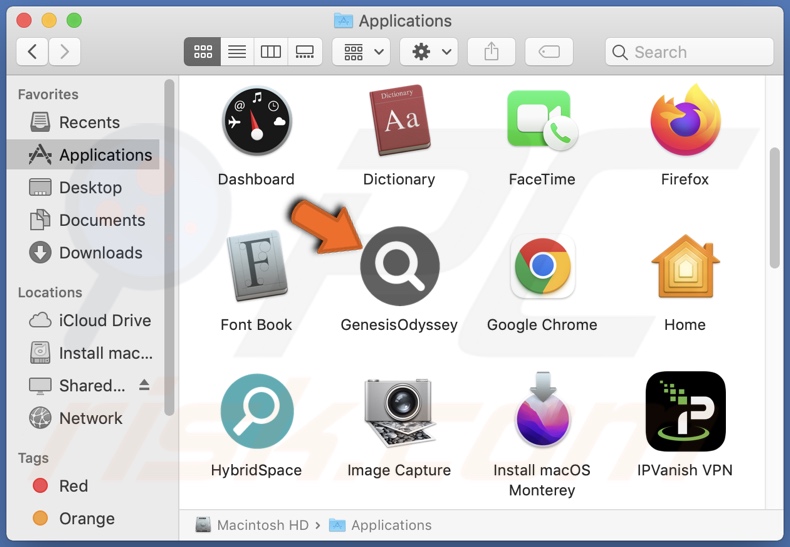The image size is (790, 547).
Task: Open Documents in the sidebar
Action: (83, 220)
